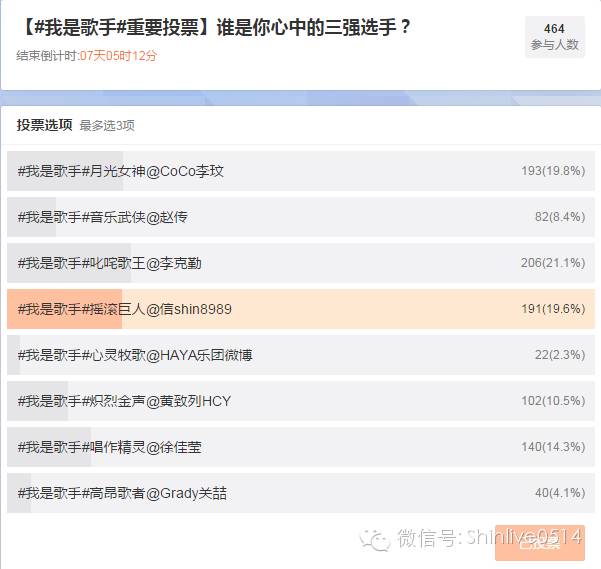Click the vote count 22(2.3%)

click(x=560, y=355)
